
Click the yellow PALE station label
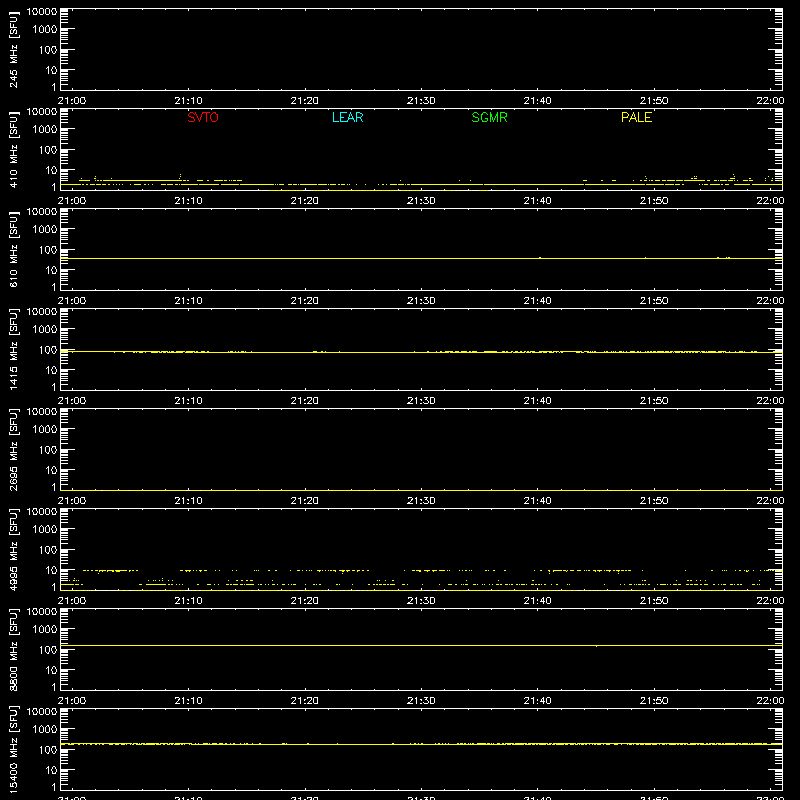[x=636, y=117]
